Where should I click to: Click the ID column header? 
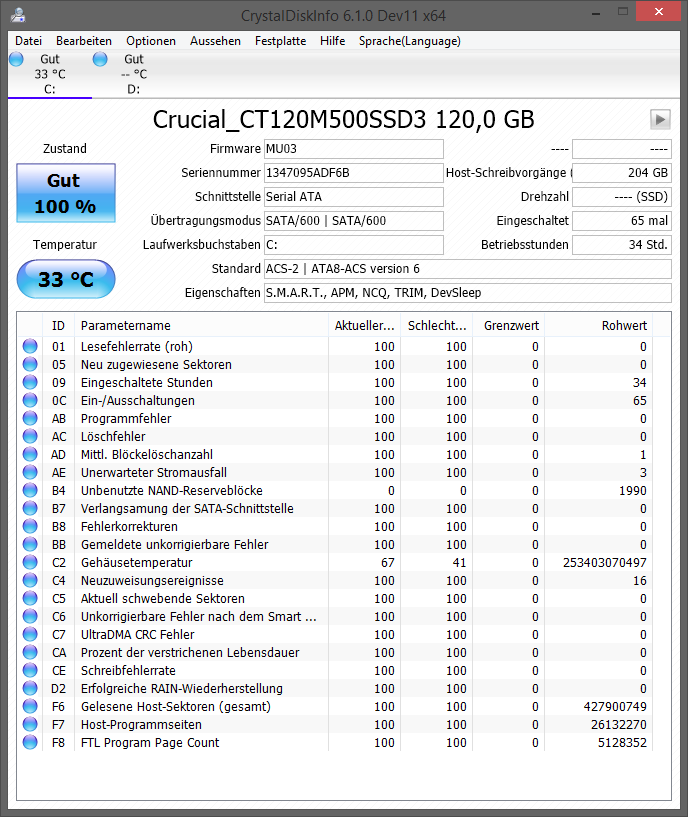[58, 326]
